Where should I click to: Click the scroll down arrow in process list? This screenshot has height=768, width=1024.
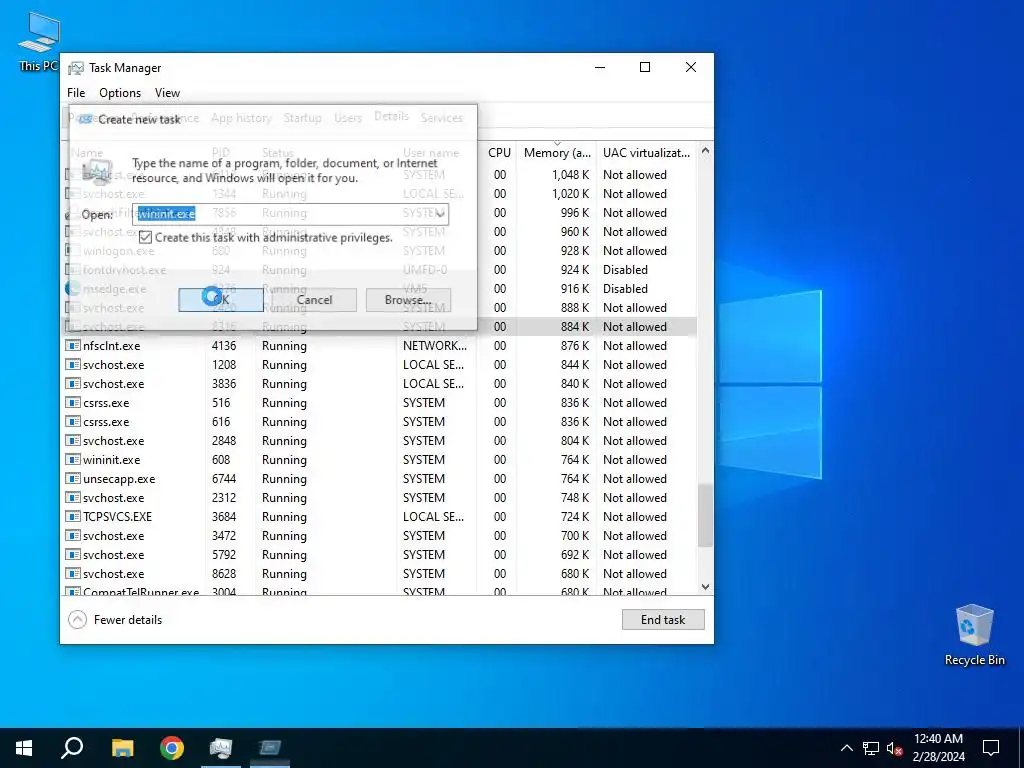705,586
